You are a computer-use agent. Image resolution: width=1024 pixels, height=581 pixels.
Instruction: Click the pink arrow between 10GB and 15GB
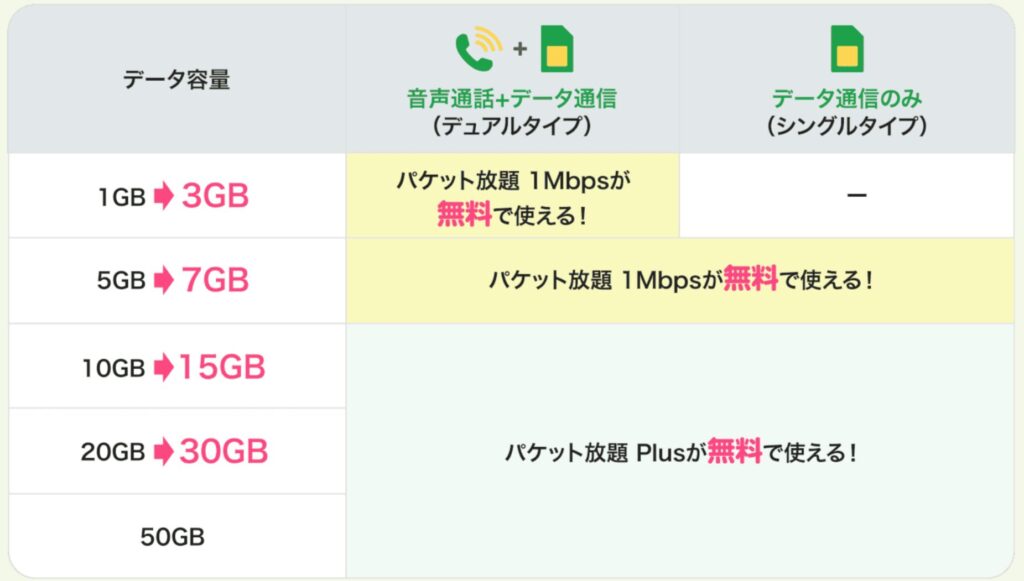pyautogui.click(x=164, y=368)
